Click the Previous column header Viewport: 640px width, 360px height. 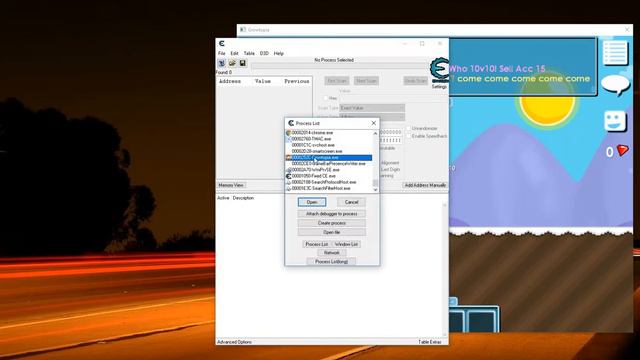tap(297, 81)
